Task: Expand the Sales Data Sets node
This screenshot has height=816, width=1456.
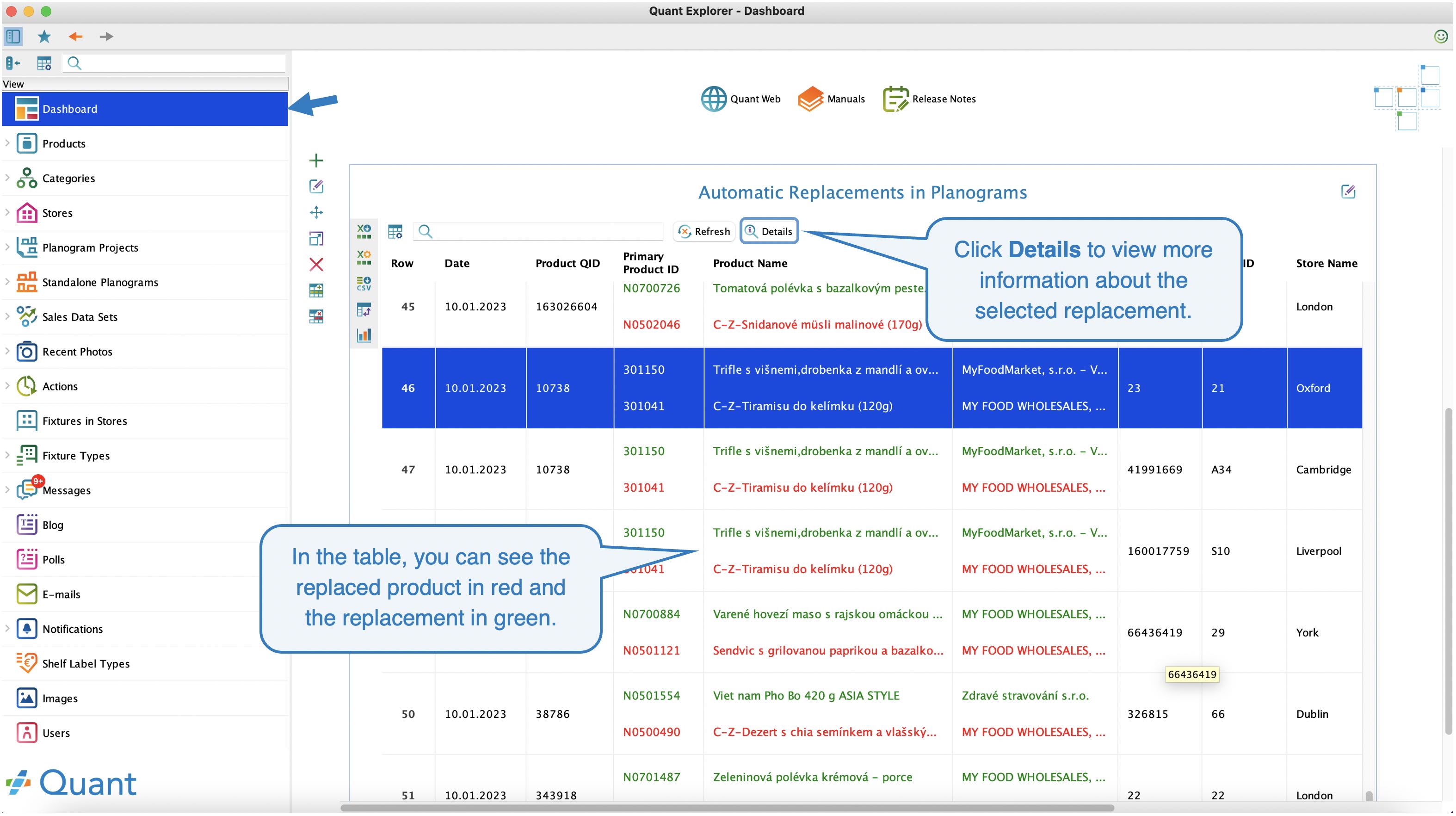Action: (x=7, y=317)
